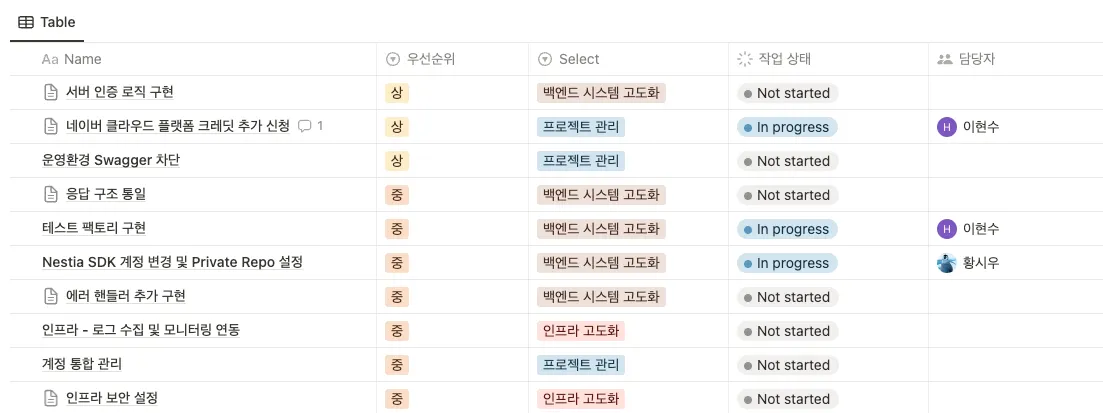
Task: Click page icon beside 에러 핸들러 추가 구현
Action: tap(51, 296)
